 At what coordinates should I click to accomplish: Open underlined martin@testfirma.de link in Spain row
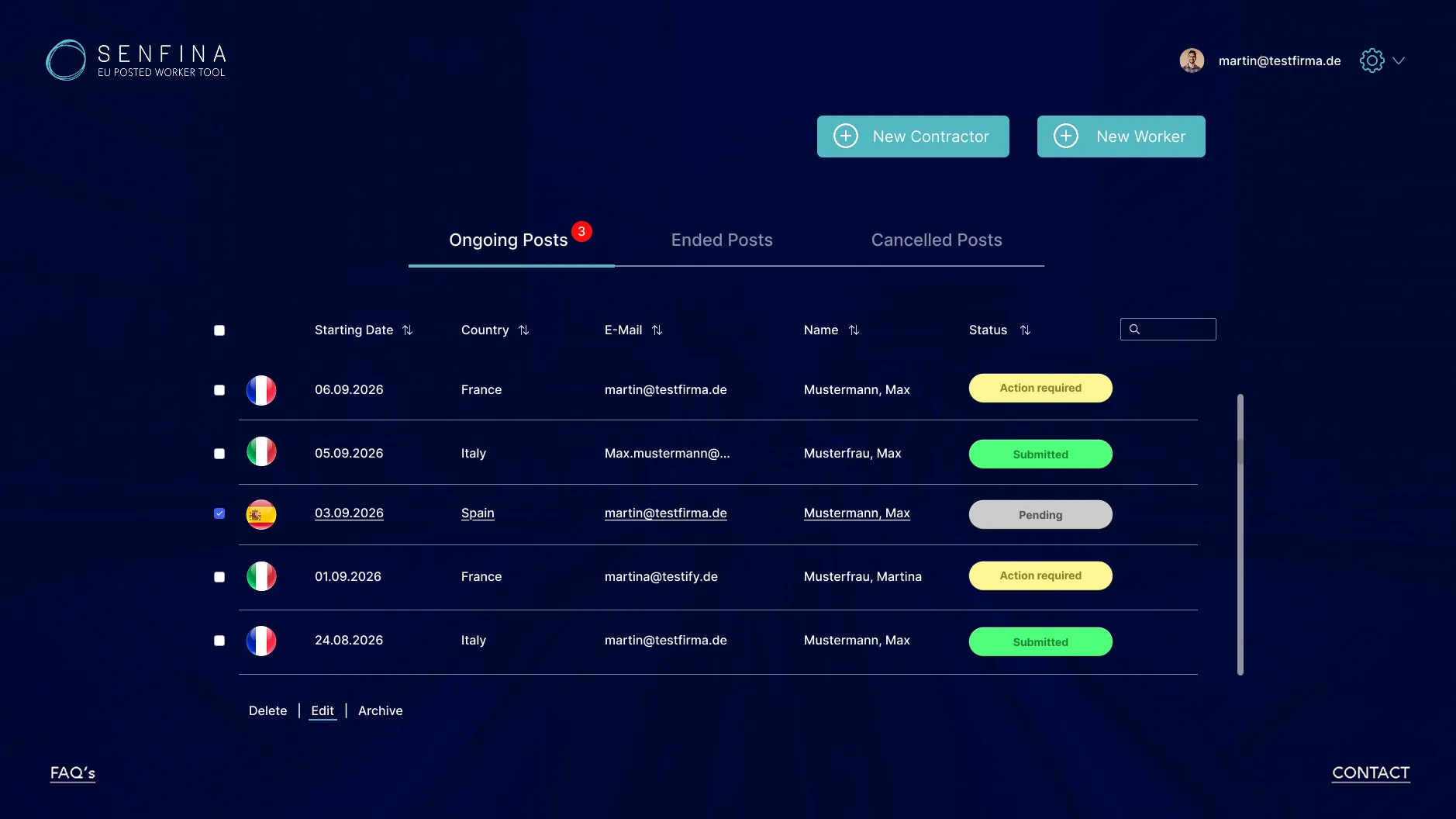(666, 513)
